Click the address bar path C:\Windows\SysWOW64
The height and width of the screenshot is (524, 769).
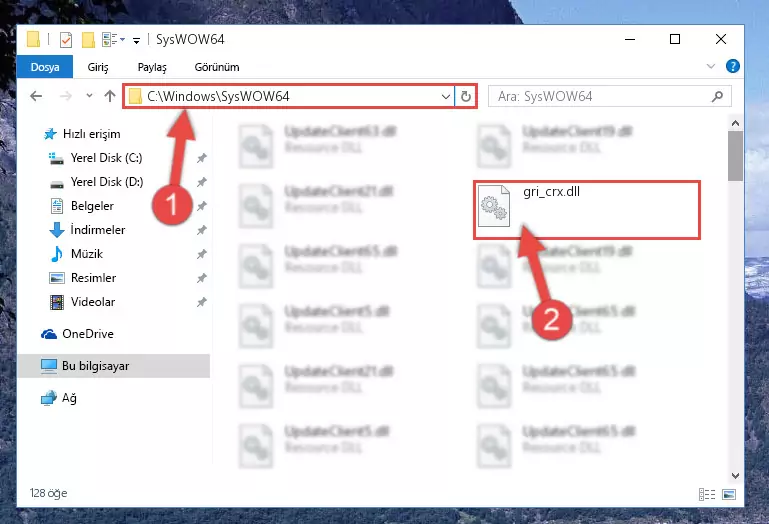pyautogui.click(x=218, y=96)
